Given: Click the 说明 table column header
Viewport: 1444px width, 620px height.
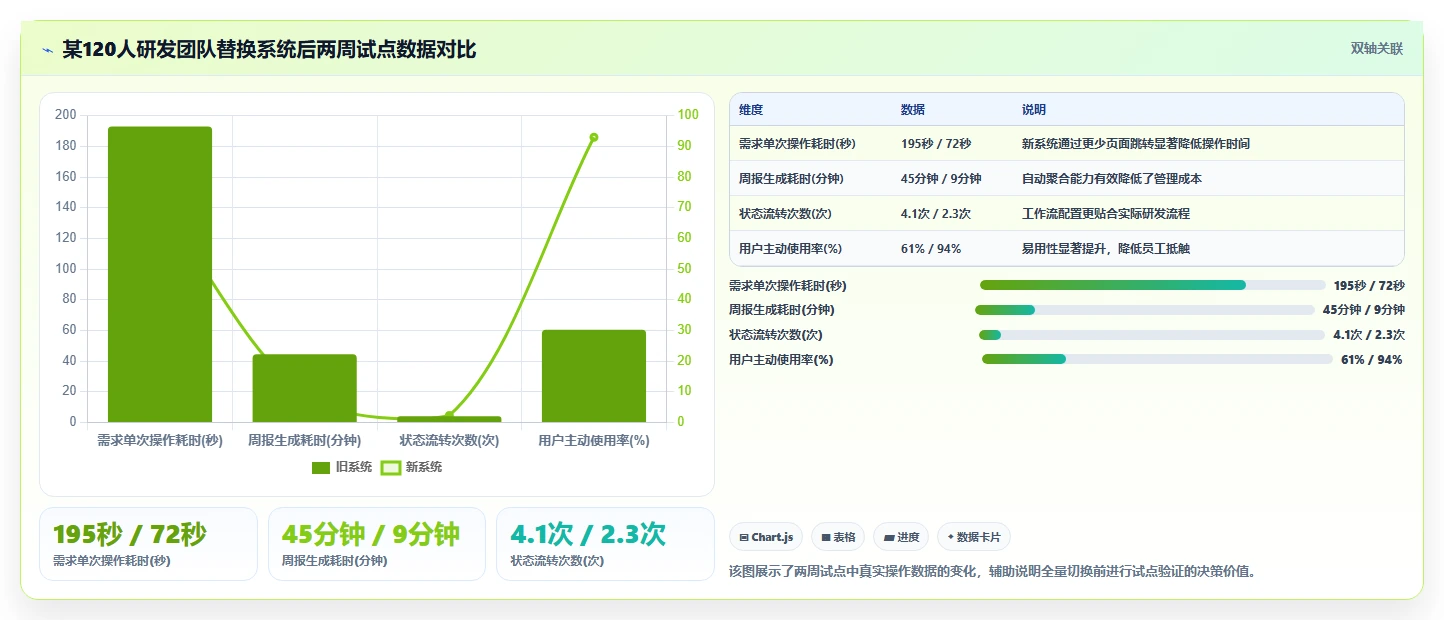Looking at the screenshot, I should 1034,110.
